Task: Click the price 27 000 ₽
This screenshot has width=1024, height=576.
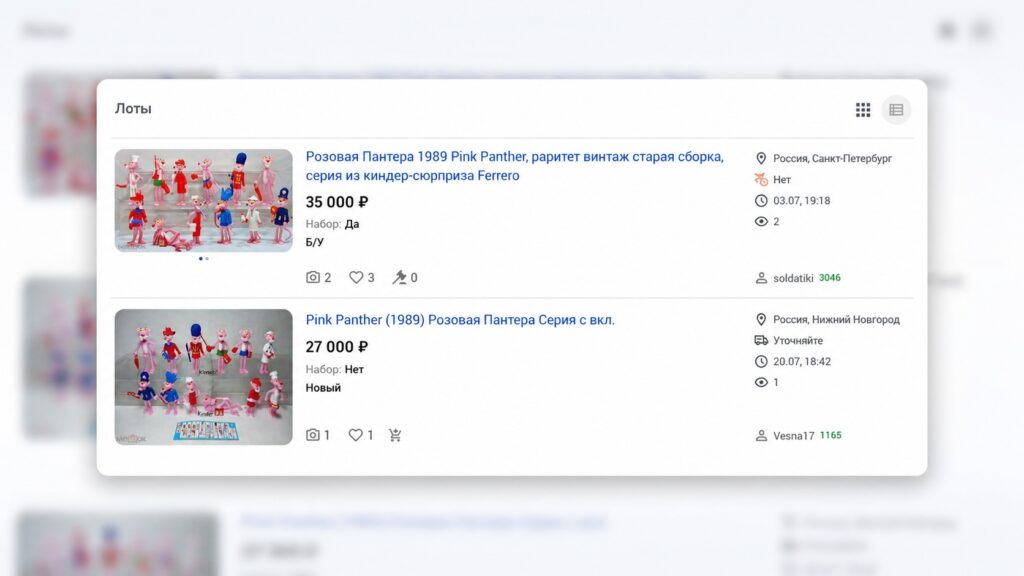Action: click(337, 347)
